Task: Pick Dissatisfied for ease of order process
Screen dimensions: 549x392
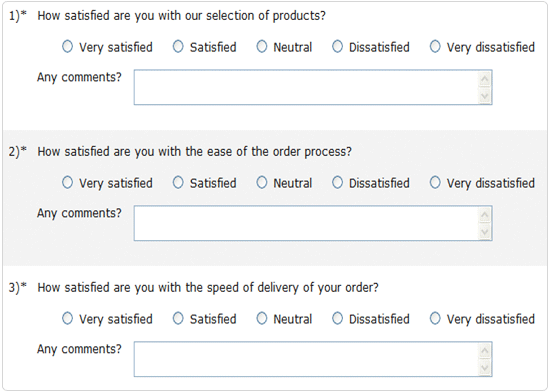Action: point(337,182)
